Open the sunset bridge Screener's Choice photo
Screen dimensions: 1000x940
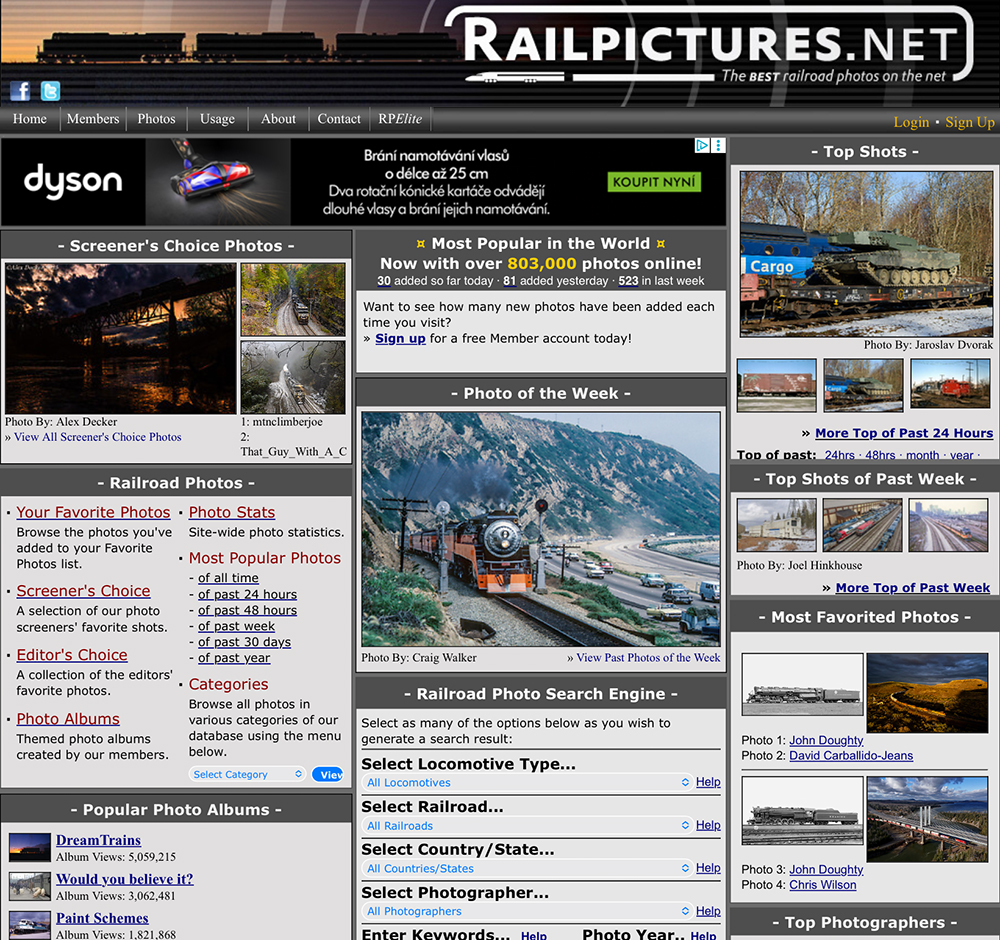pyautogui.click(x=120, y=338)
